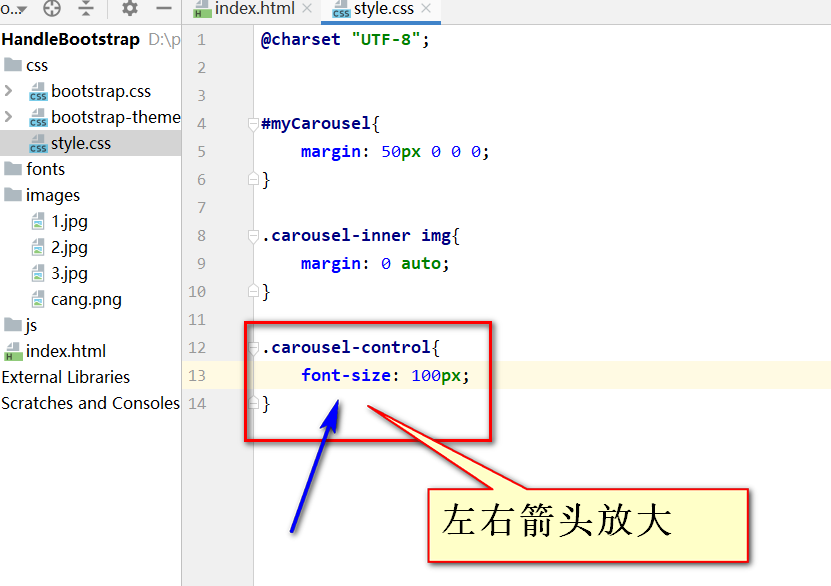Click the collapse all icon in project toolbar
The image size is (831, 586).
click(86, 7)
